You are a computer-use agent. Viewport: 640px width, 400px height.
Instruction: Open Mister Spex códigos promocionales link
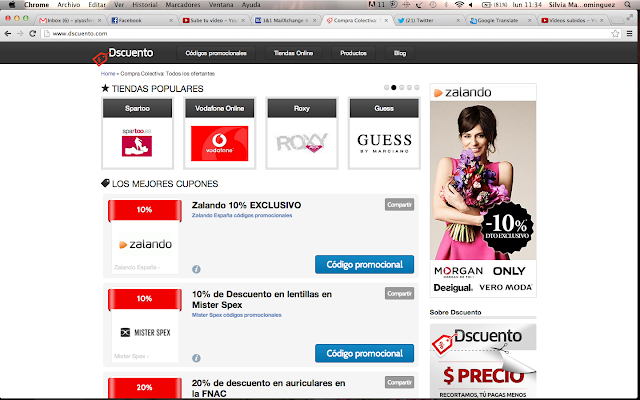pyautogui.click(x=237, y=315)
